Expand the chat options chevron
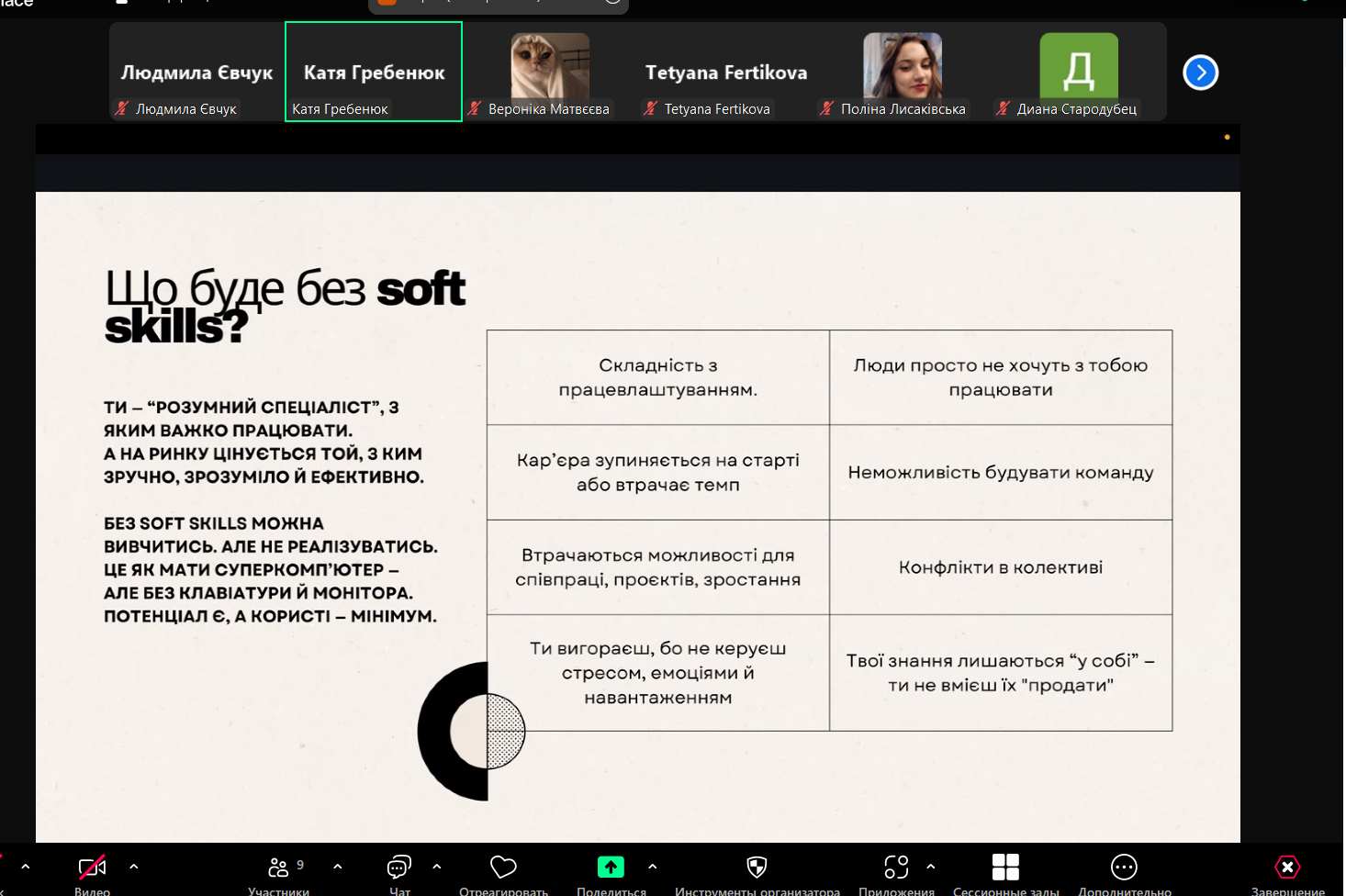1346x896 pixels. click(x=437, y=866)
